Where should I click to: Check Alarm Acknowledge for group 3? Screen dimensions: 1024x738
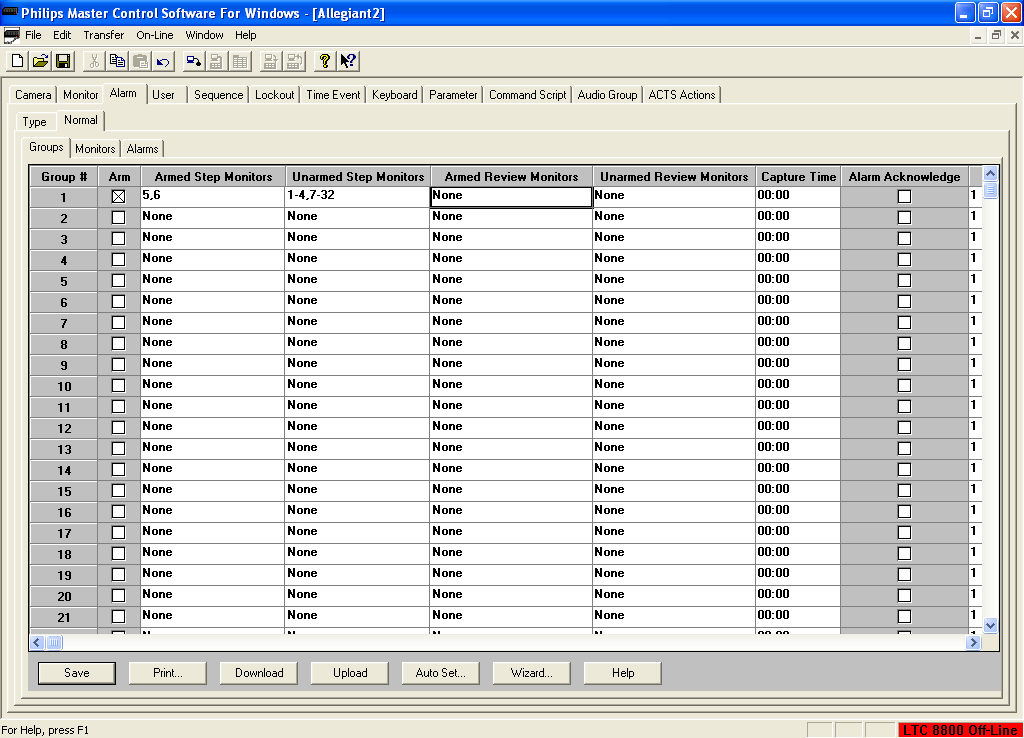click(x=904, y=238)
